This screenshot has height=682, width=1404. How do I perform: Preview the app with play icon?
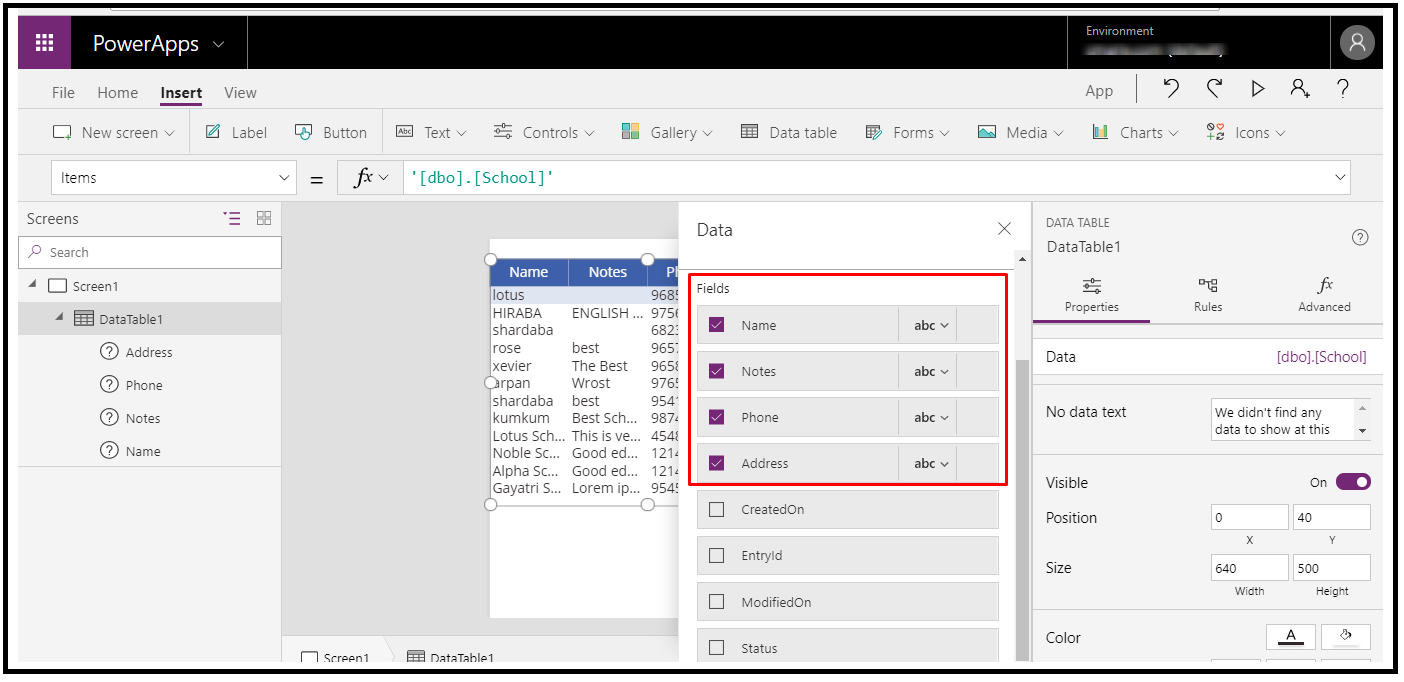coord(1257,89)
